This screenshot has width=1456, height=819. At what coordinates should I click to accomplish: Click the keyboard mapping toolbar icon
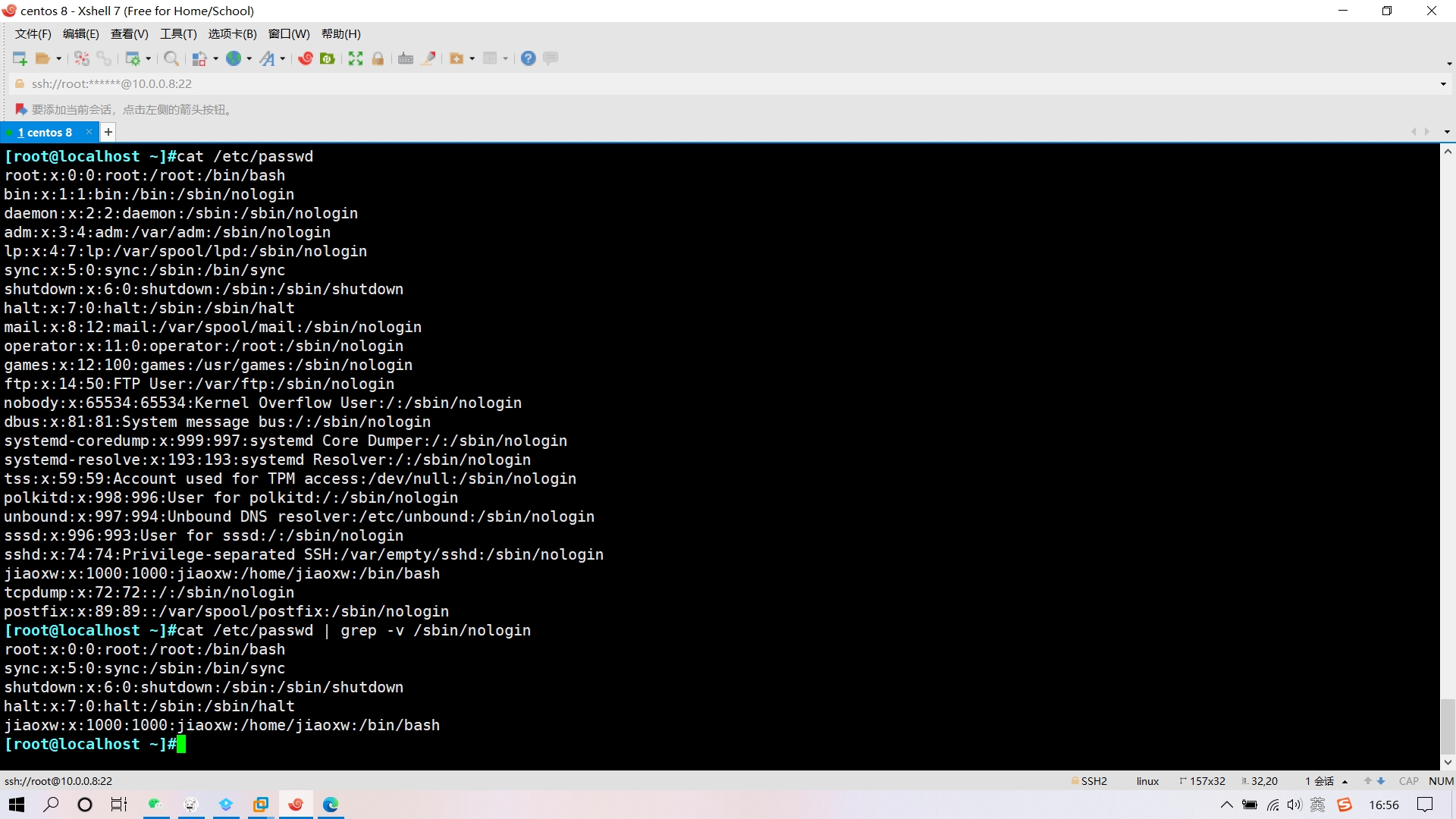point(406,58)
